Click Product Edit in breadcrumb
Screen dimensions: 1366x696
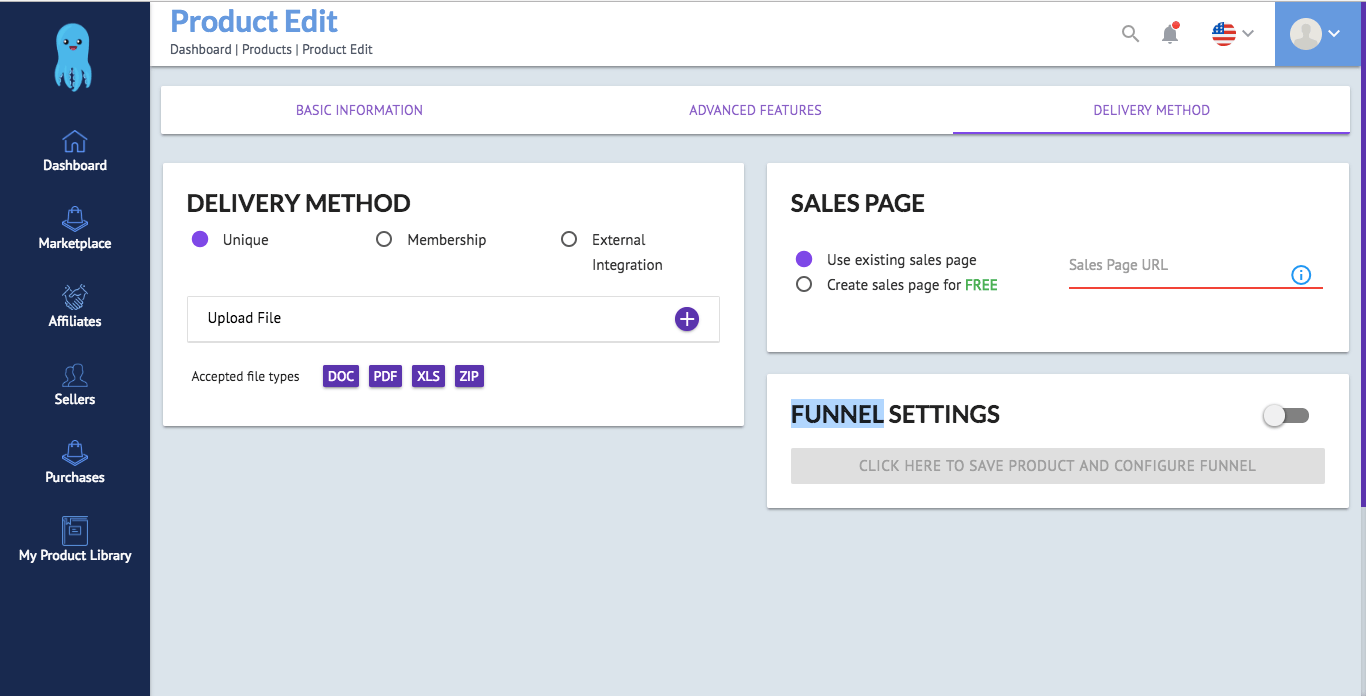[338, 49]
